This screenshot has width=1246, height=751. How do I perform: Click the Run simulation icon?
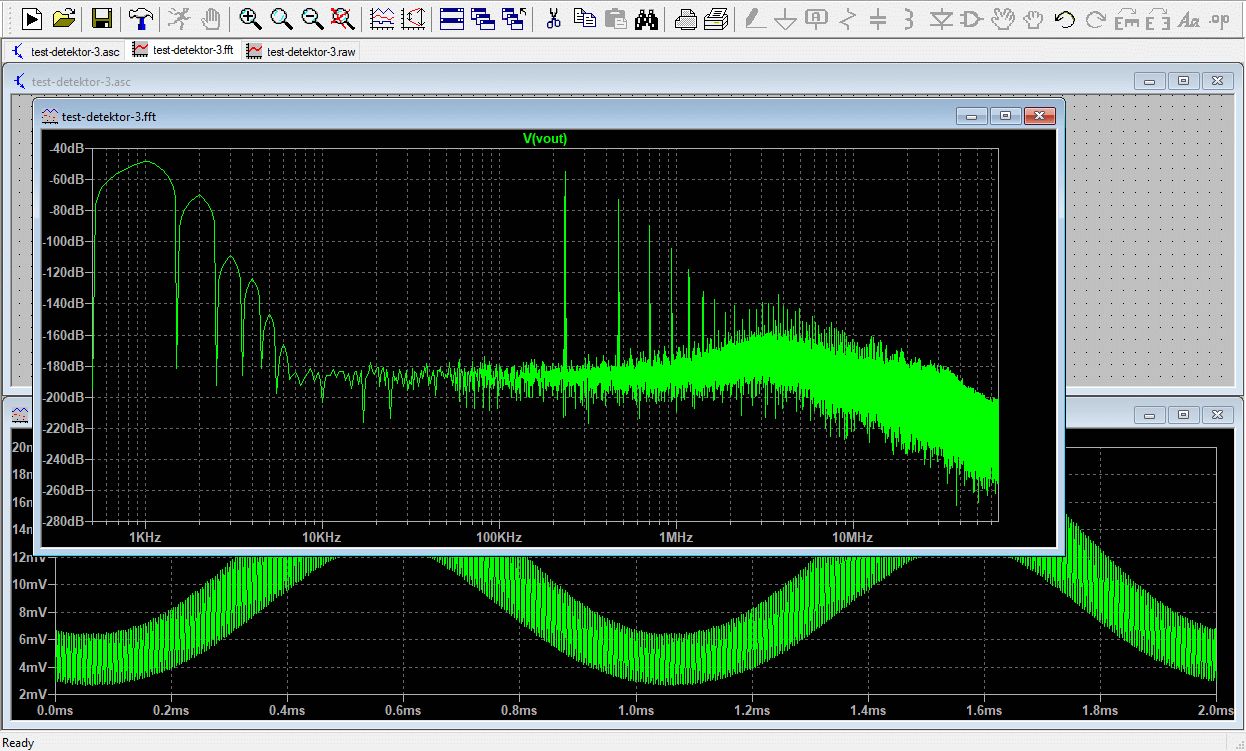pyautogui.click(x=32, y=17)
